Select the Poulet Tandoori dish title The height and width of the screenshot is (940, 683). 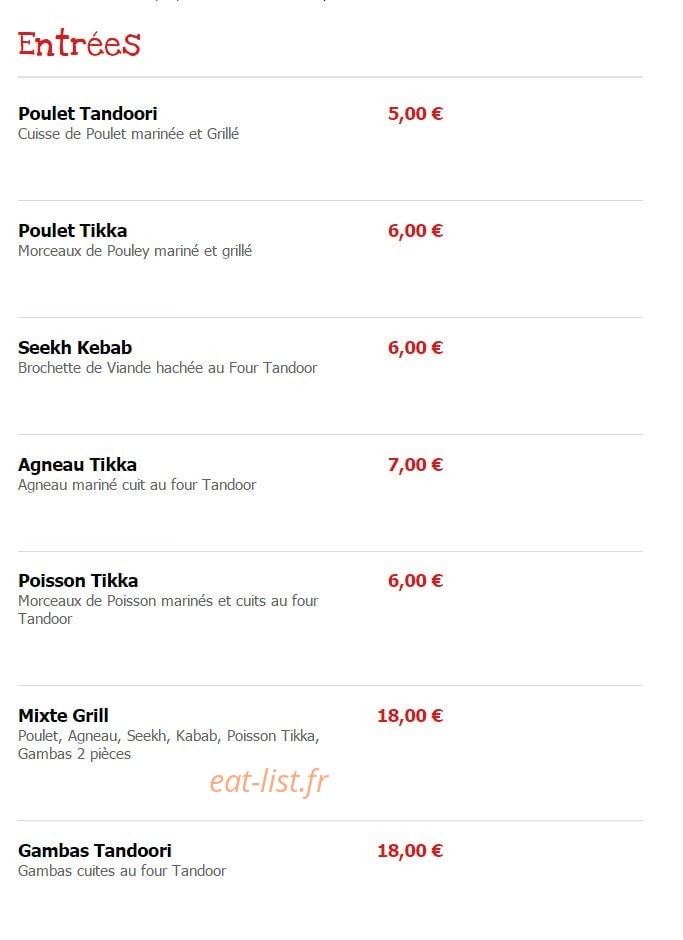(88, 113)
